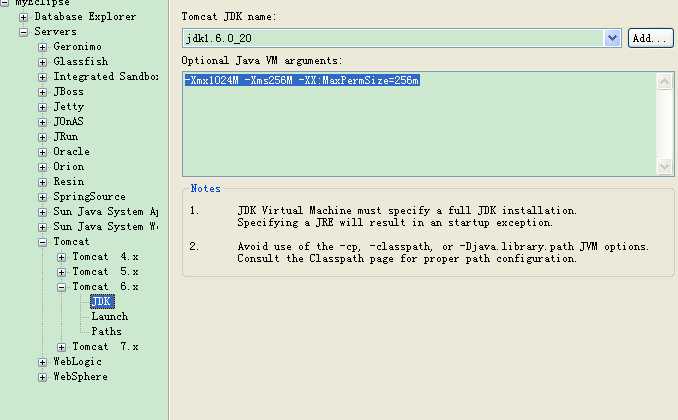Expand the Tomcat 7.x node

point(61,347)
